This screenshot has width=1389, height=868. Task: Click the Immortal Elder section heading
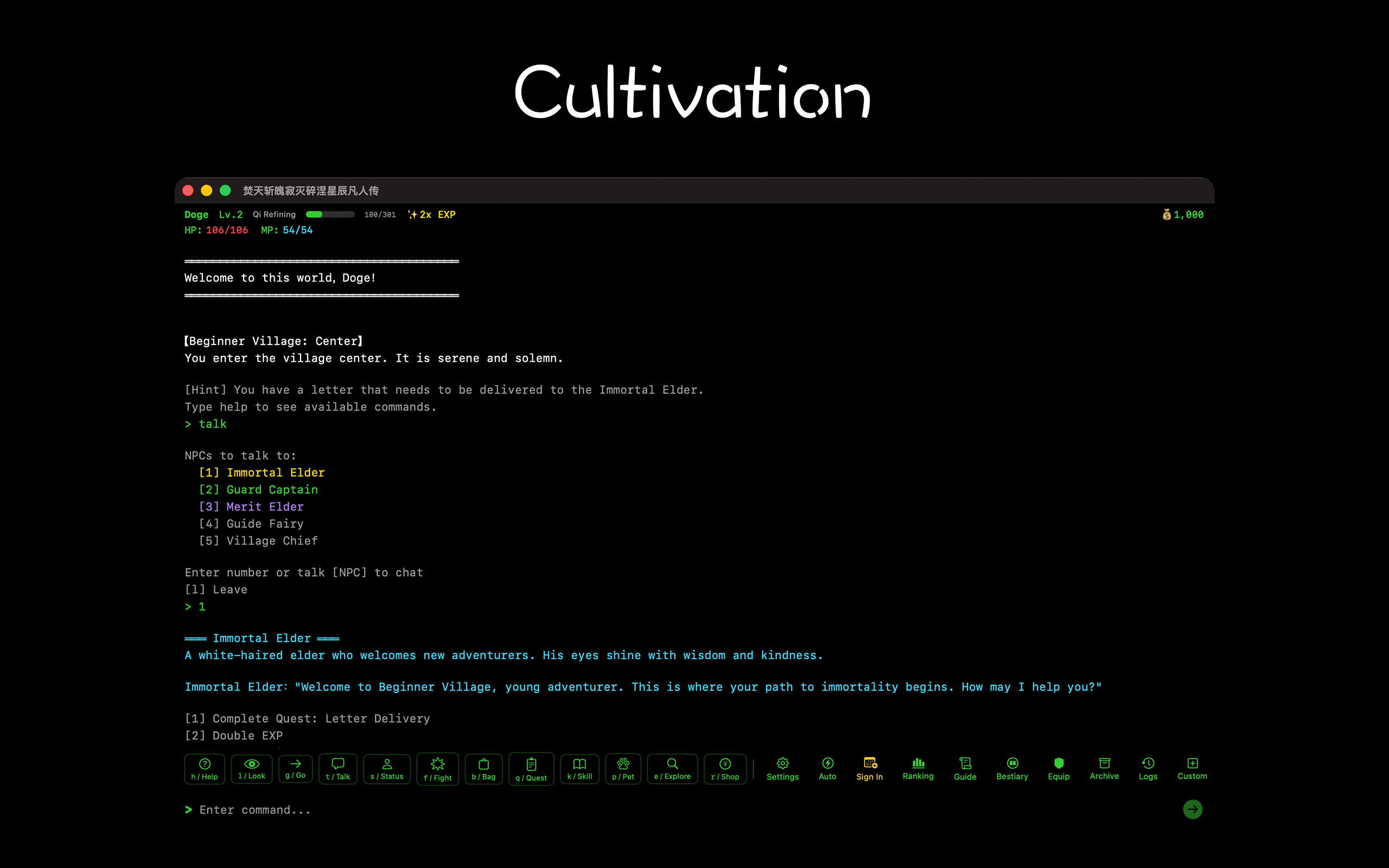[262, 639]
